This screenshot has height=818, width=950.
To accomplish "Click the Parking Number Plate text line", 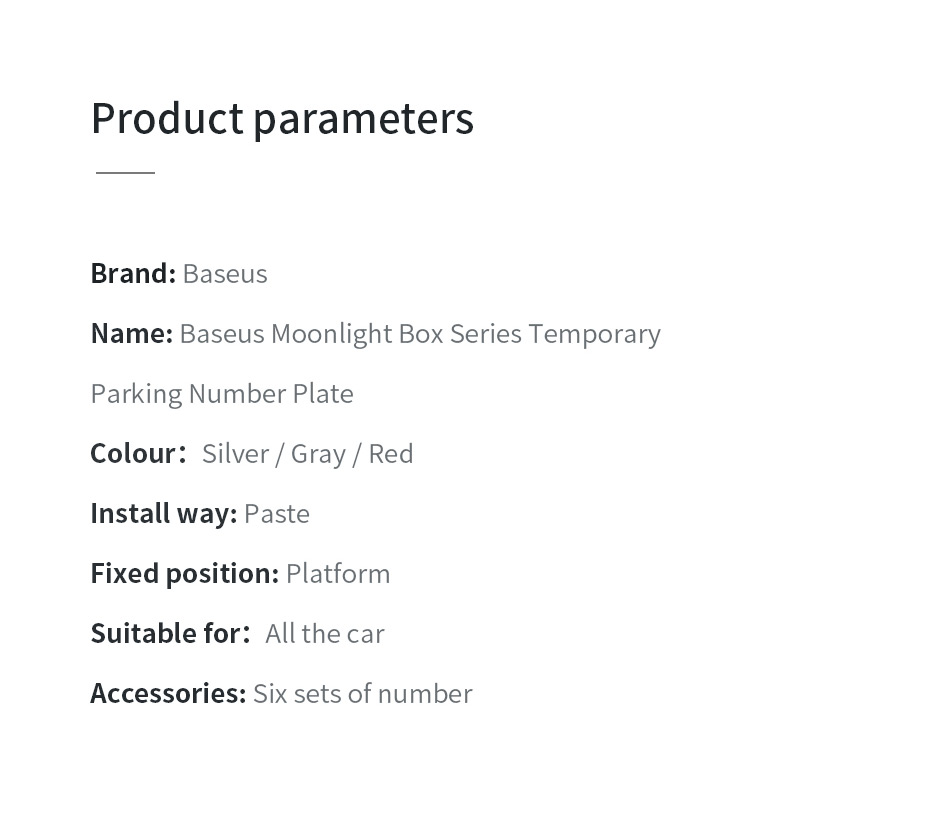I will pos(222,393).
